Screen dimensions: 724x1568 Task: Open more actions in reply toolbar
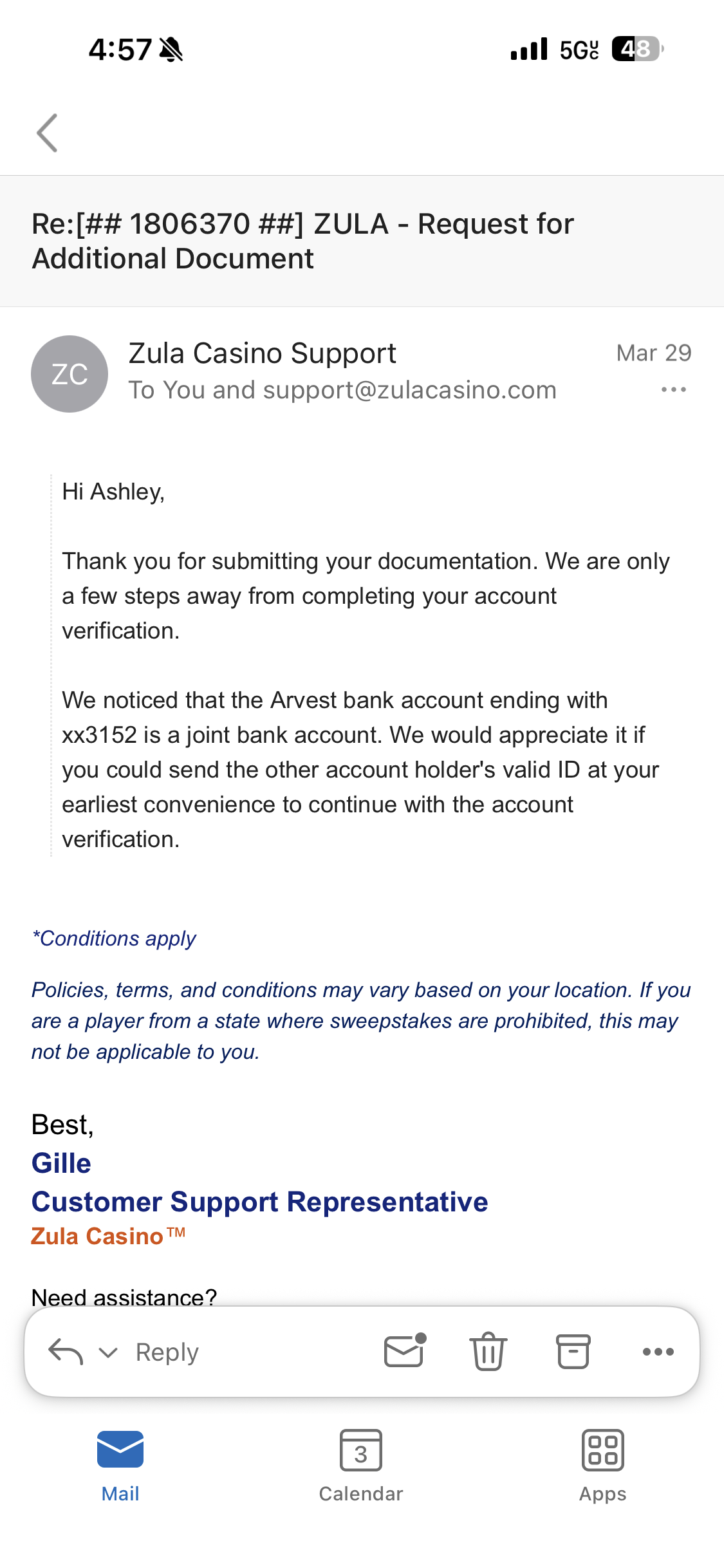click(x=658, y=1352)
